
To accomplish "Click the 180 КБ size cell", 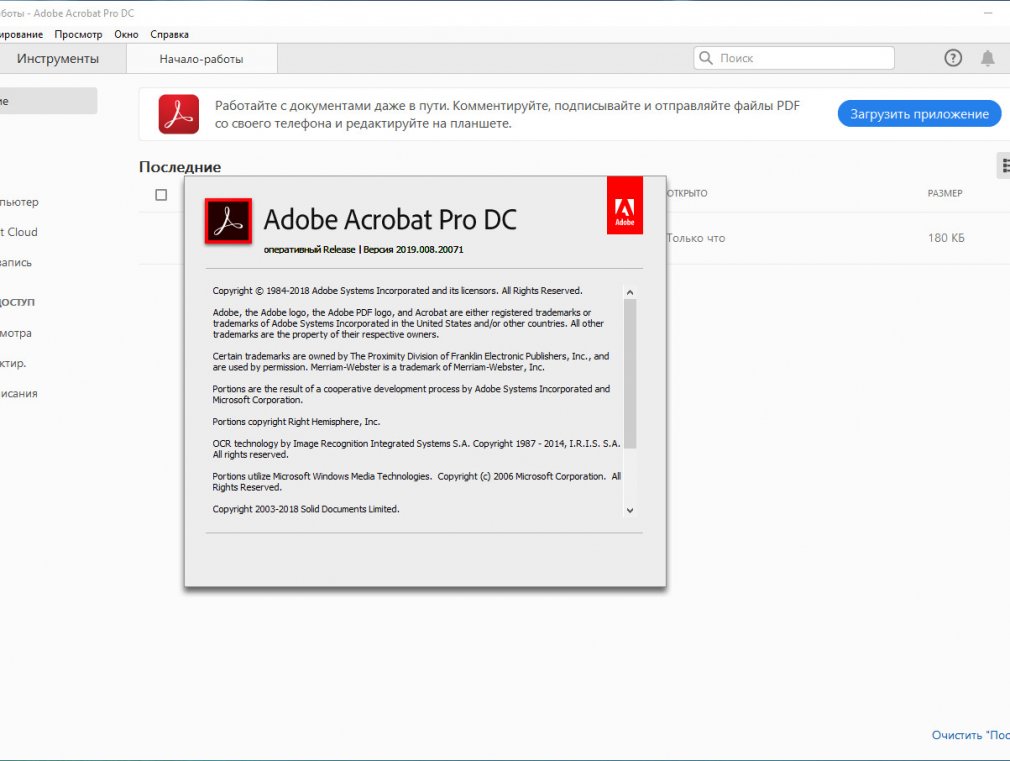I will coord(946,238).
